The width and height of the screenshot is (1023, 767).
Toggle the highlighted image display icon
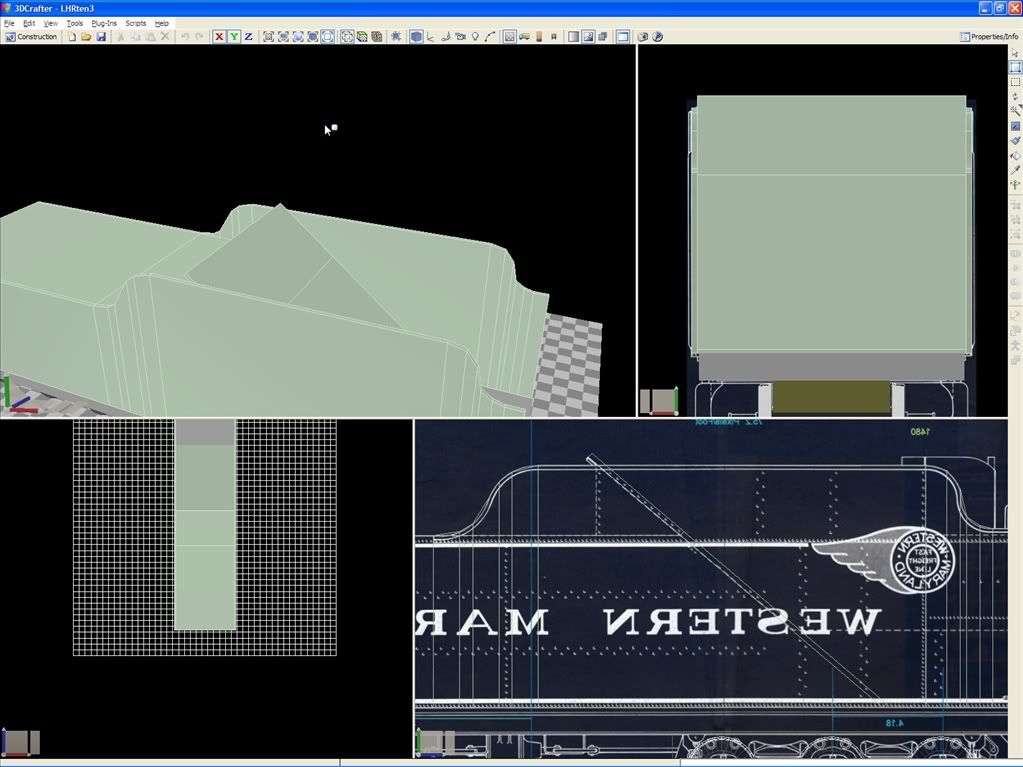[588, 37]
